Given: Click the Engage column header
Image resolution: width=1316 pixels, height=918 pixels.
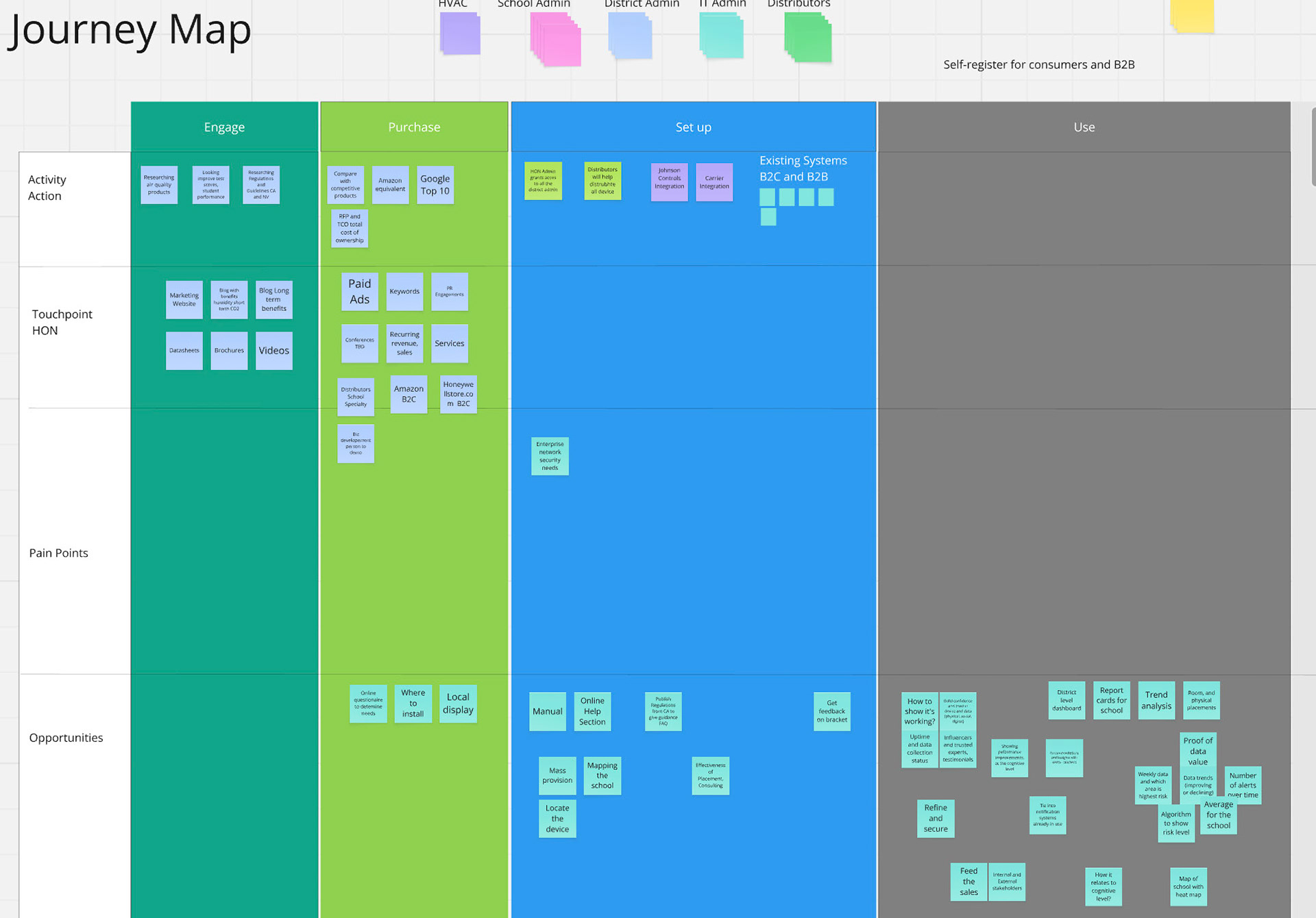Looking at the screenshot, I should [x=224, y=127].
